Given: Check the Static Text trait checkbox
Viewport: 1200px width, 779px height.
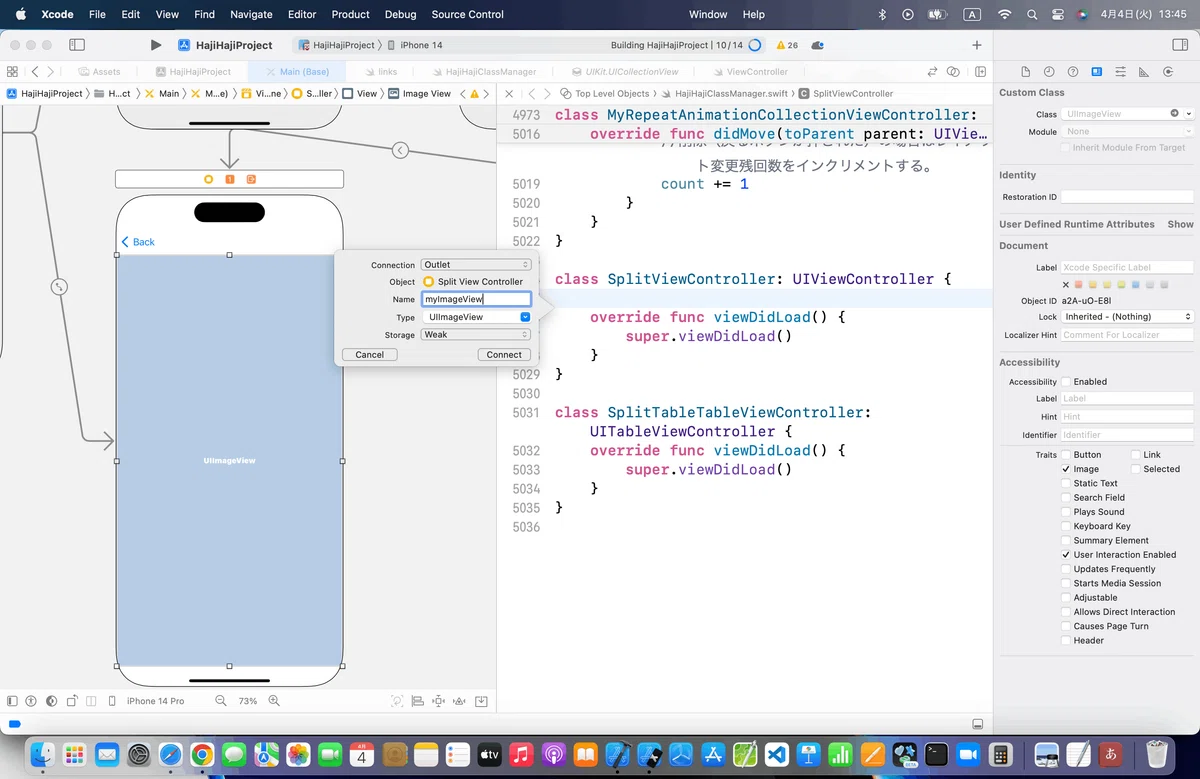Looking at the screenshot, I should [x=1065, y=483].
